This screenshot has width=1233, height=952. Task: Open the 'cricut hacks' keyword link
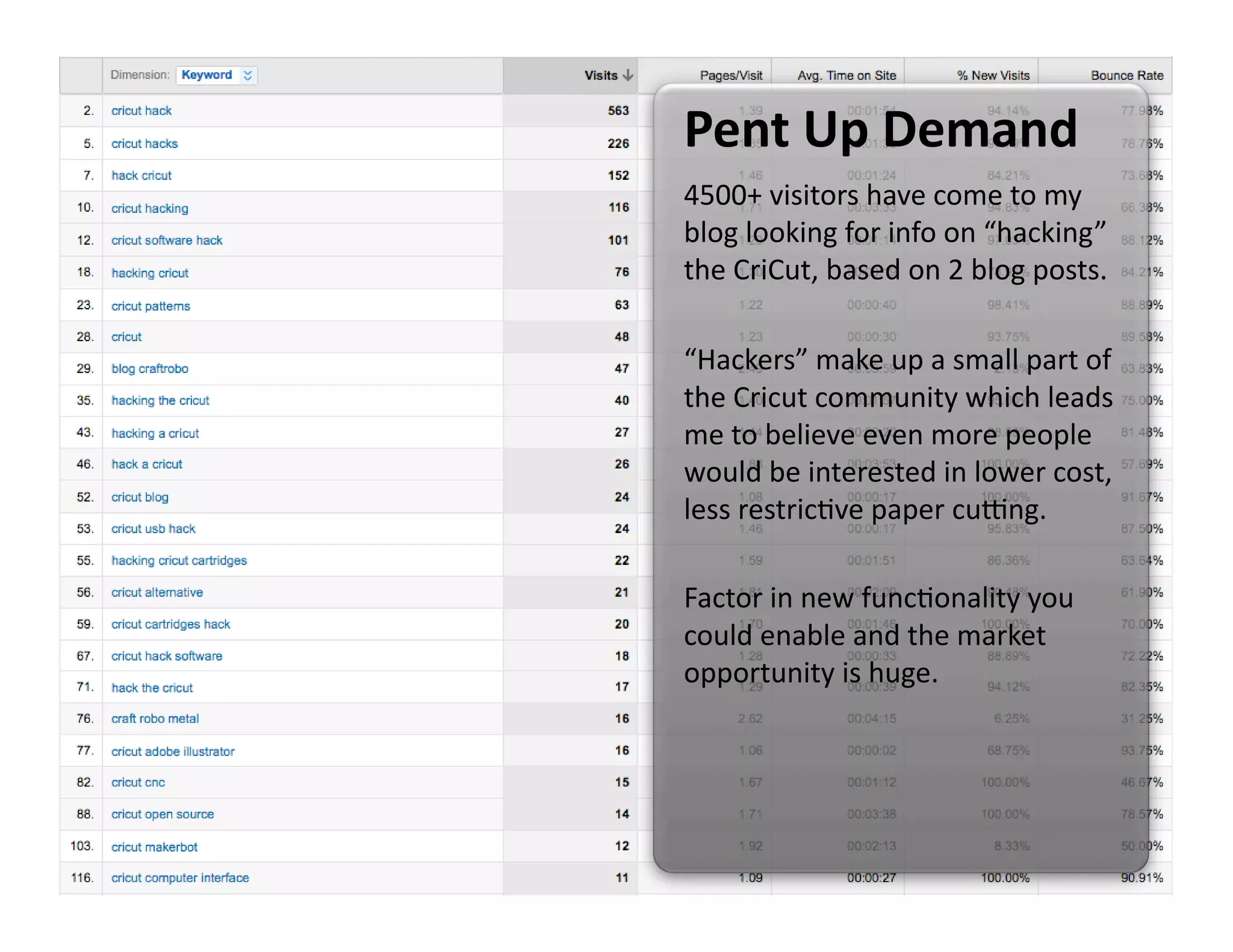144,144
